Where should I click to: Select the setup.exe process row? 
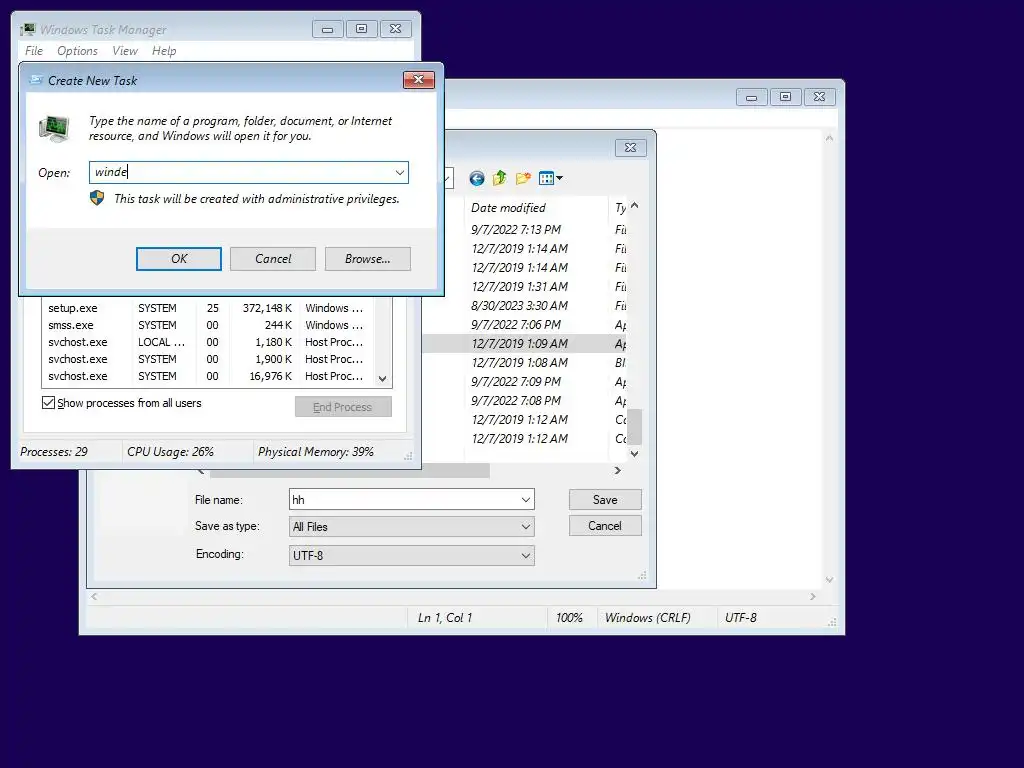click(208, 308)
